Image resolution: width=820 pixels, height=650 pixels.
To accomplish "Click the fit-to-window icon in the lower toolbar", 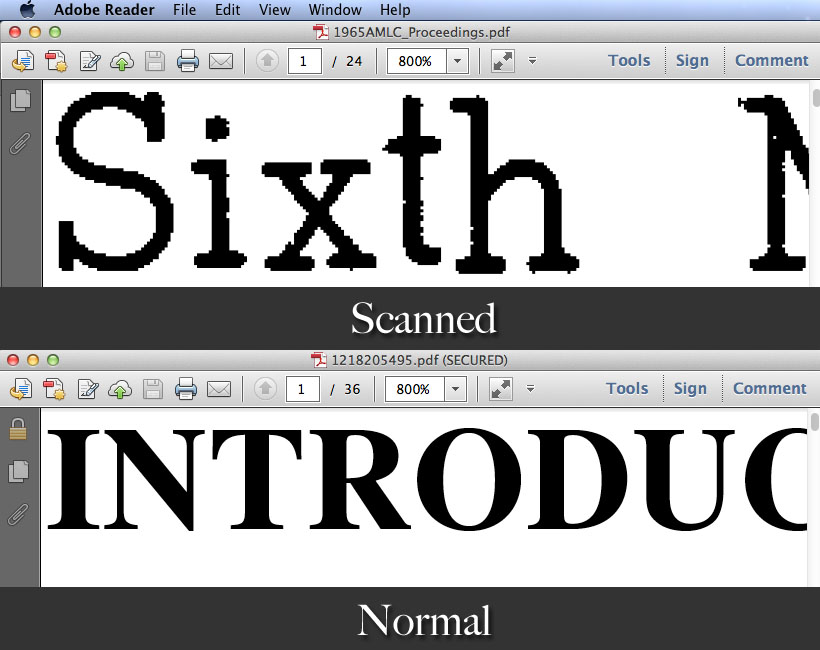I will click(500, 389).
